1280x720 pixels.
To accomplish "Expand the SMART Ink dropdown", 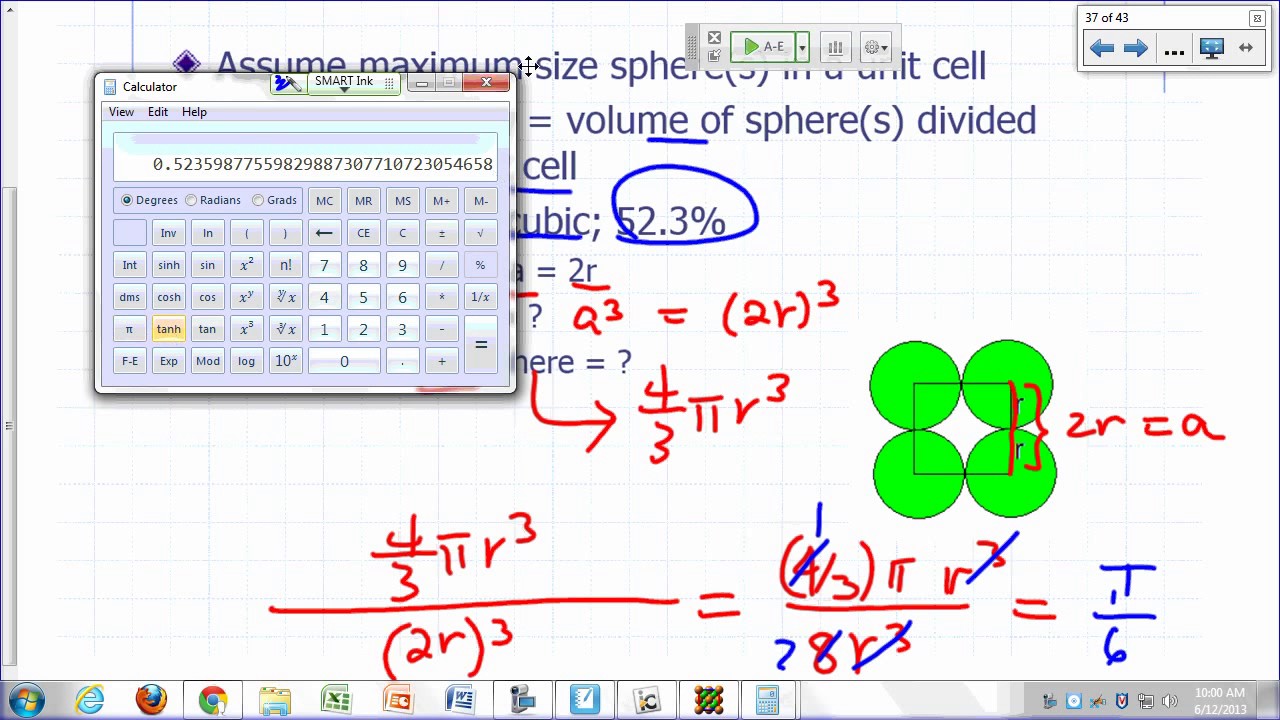I will pos(344,90).
